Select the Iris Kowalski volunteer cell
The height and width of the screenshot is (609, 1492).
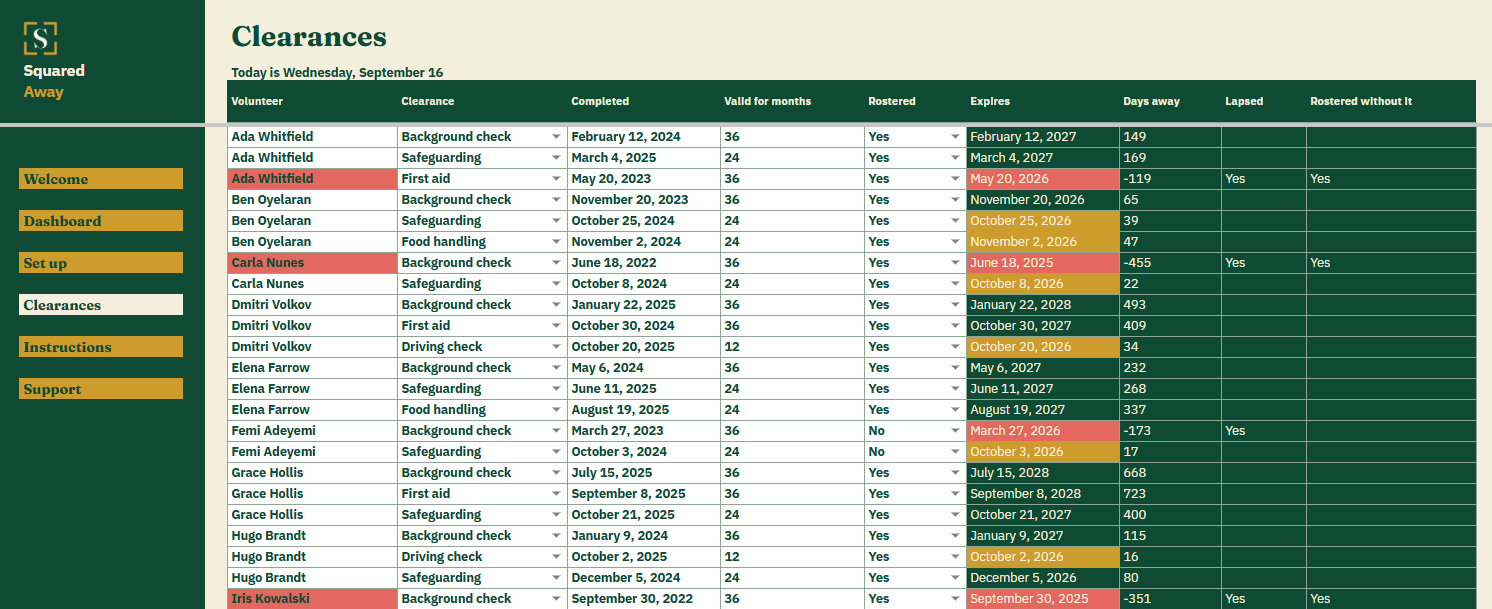(312, 599)
